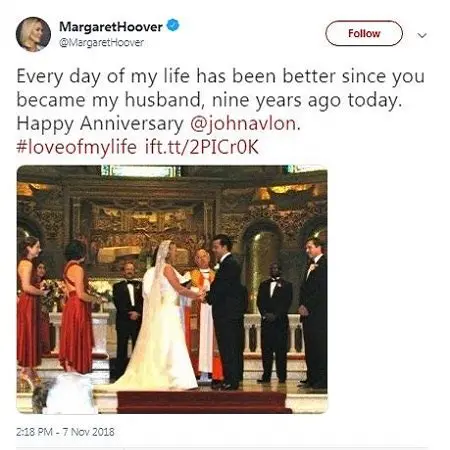The image size is (450, 450).
Task: Open the @johnavlon mention
Action: [243, 124]
